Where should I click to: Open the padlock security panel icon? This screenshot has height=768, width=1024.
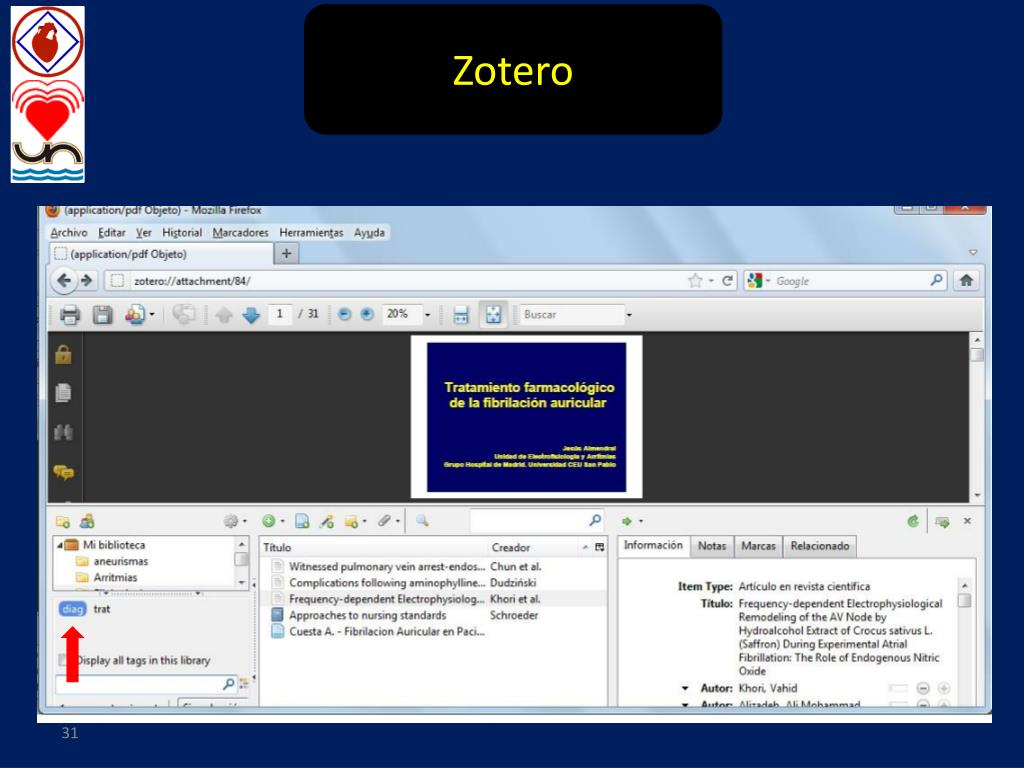click(63, 355)
